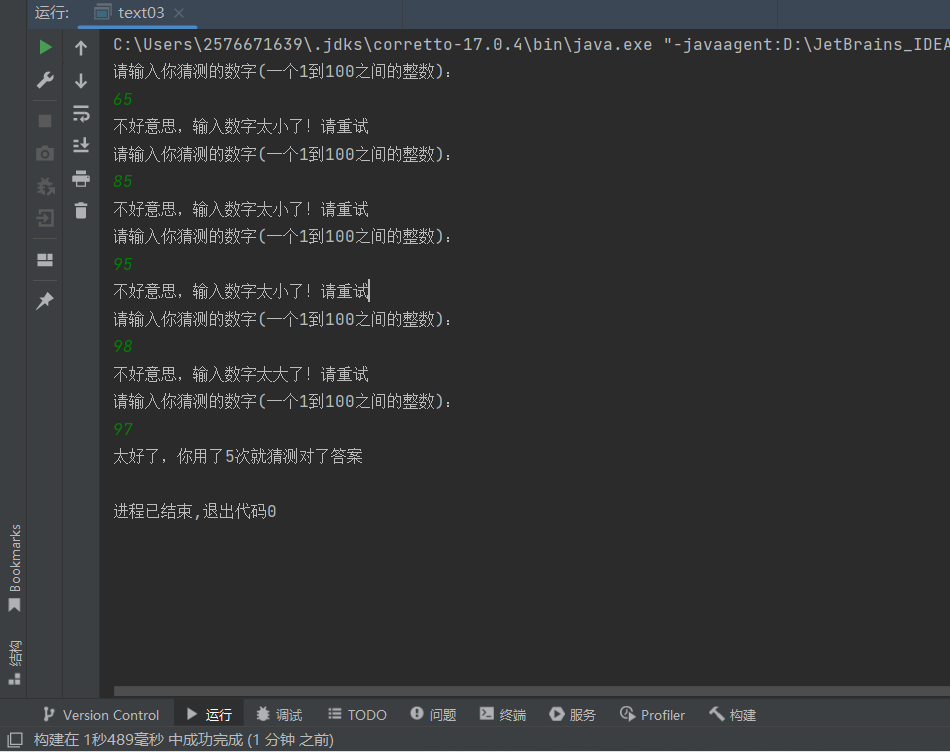Open run configuration wrench icon
The width and height of the screenshot is (950, 752).
(x=45, y=80)
